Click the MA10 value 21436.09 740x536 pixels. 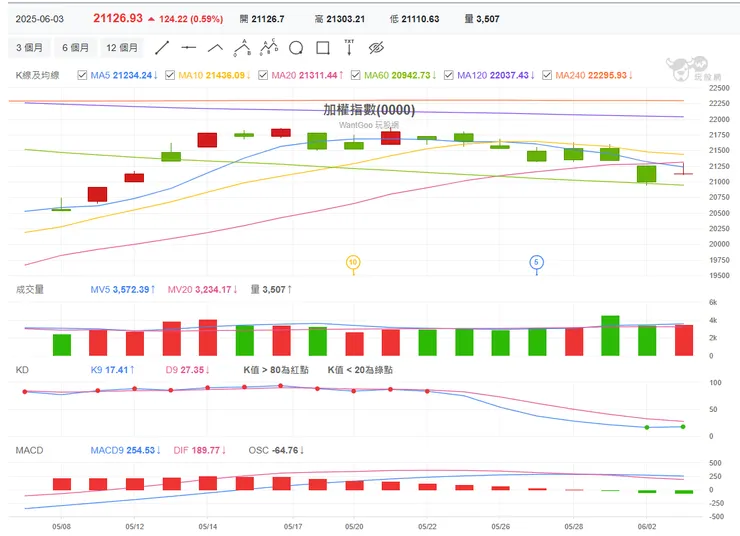[x=225, y=75]
